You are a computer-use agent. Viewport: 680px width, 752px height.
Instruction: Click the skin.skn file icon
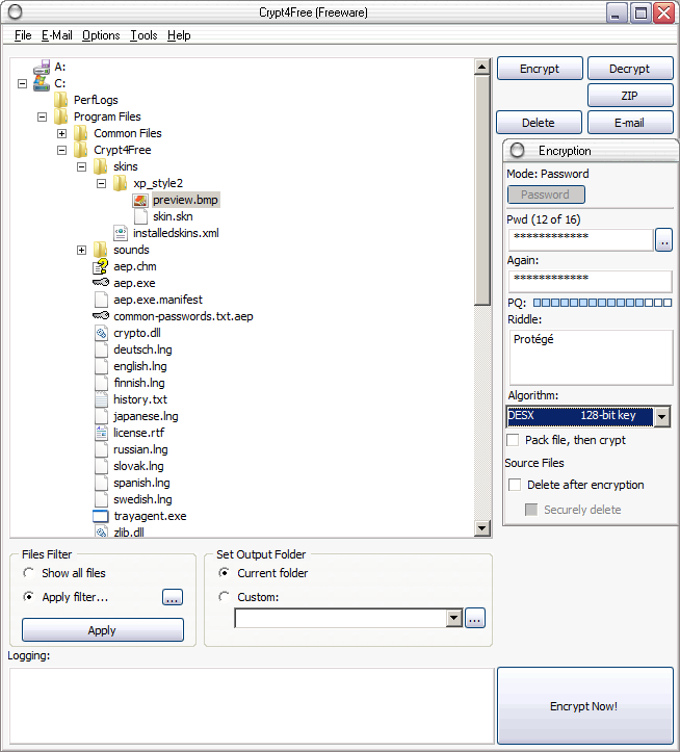pyautogui.click(x=141, y=216)
